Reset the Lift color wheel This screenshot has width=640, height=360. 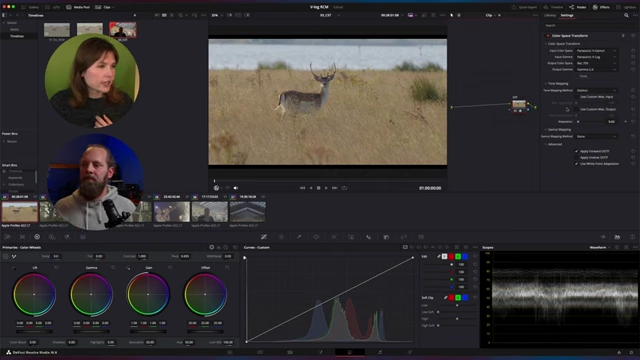56,268
